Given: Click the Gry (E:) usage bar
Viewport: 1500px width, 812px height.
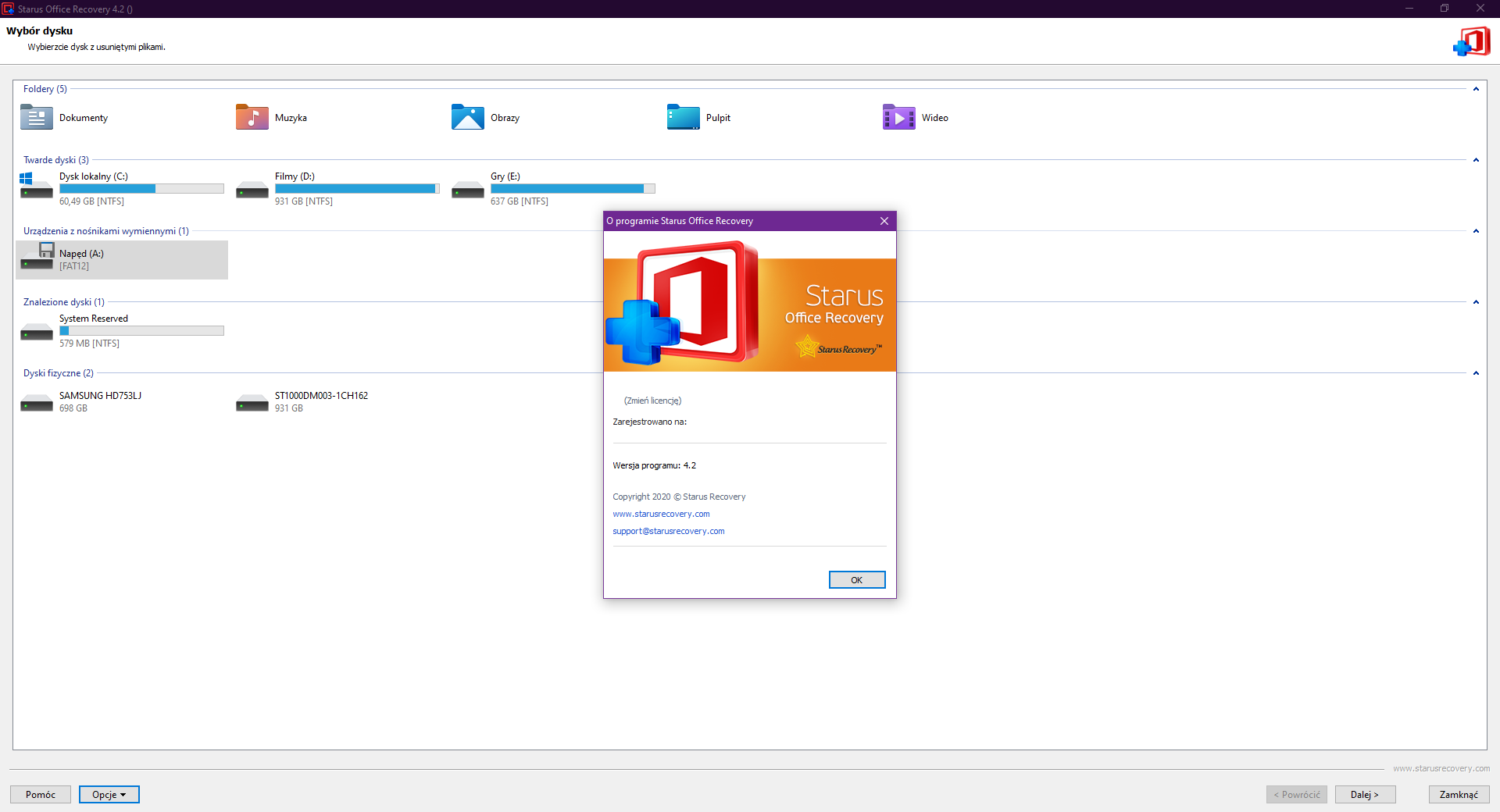Looking at the screenshot, I should (x=573, y=189).
